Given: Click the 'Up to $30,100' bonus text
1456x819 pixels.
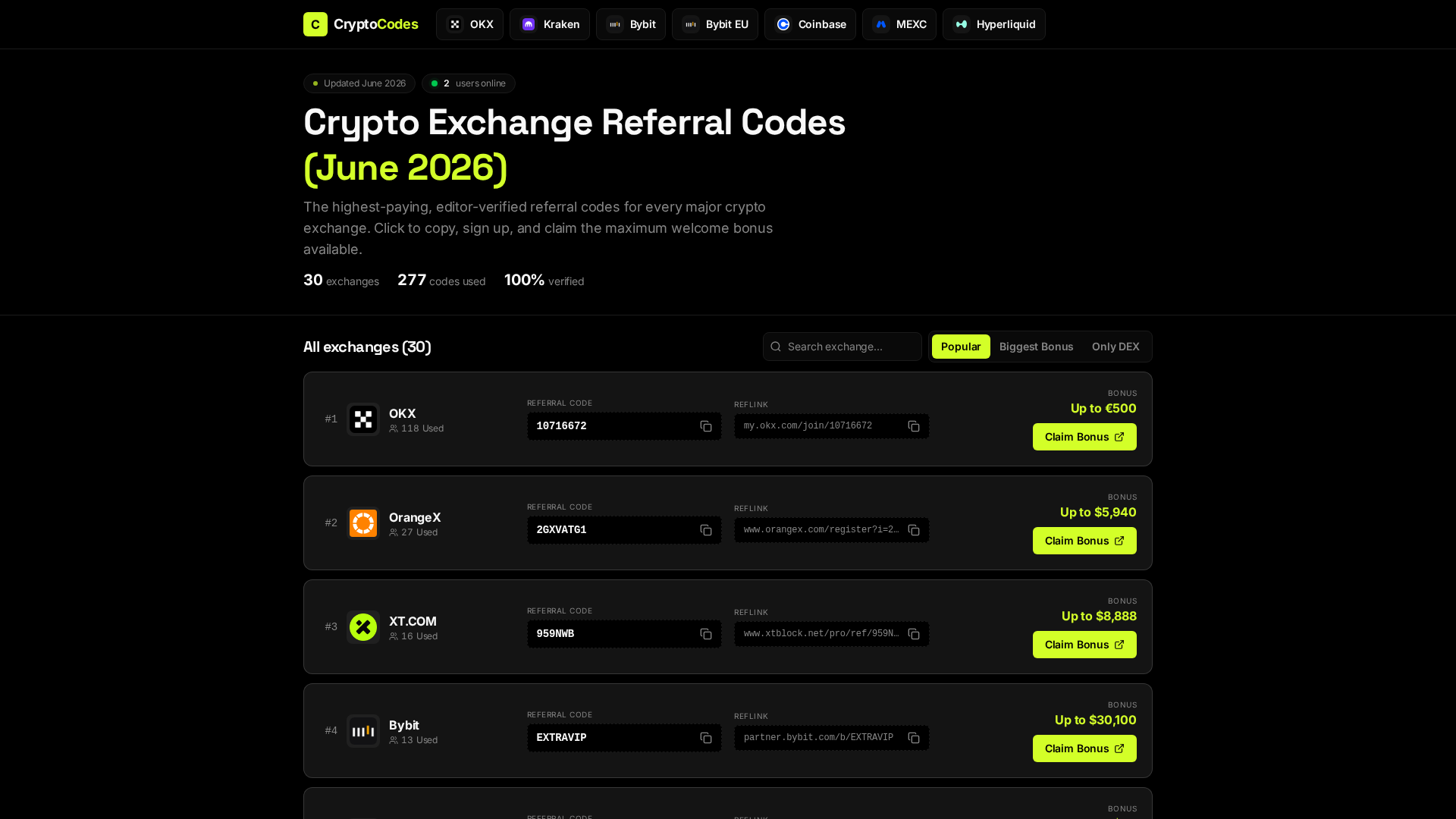Looking at the screenshot, I should point(1096,720).
